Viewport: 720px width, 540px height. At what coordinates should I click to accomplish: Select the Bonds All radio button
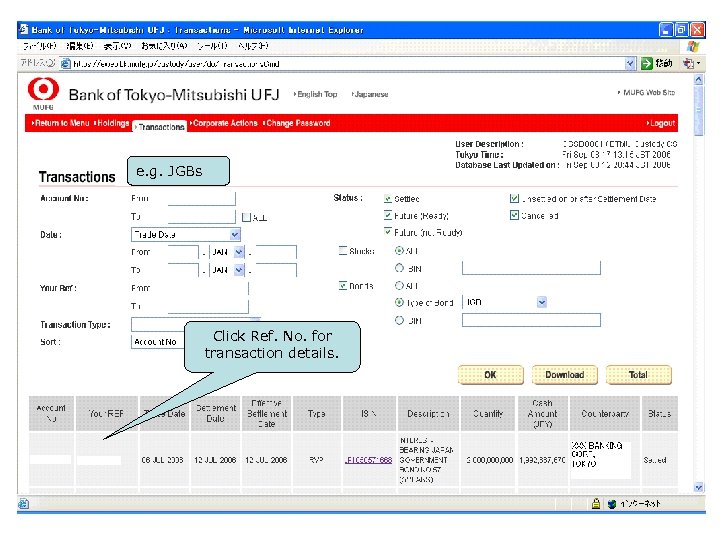click(x=399, y=286)
